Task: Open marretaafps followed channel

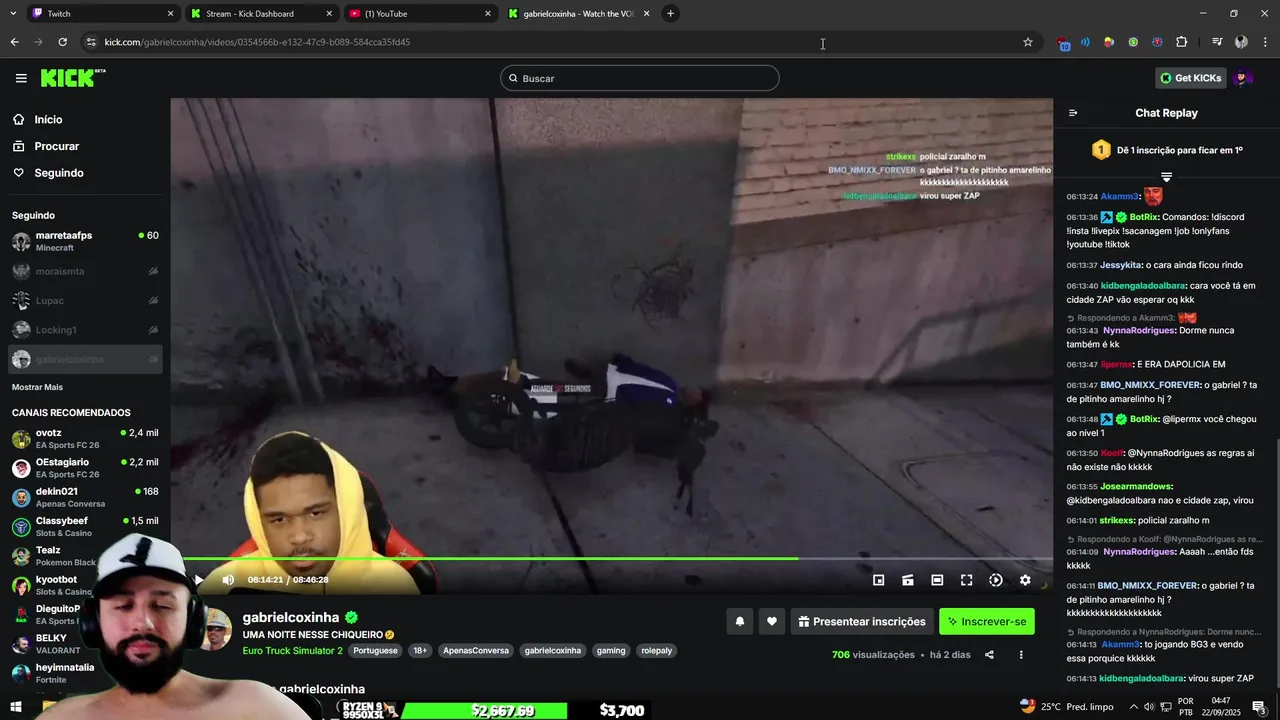Action: [x=85, y=241]
